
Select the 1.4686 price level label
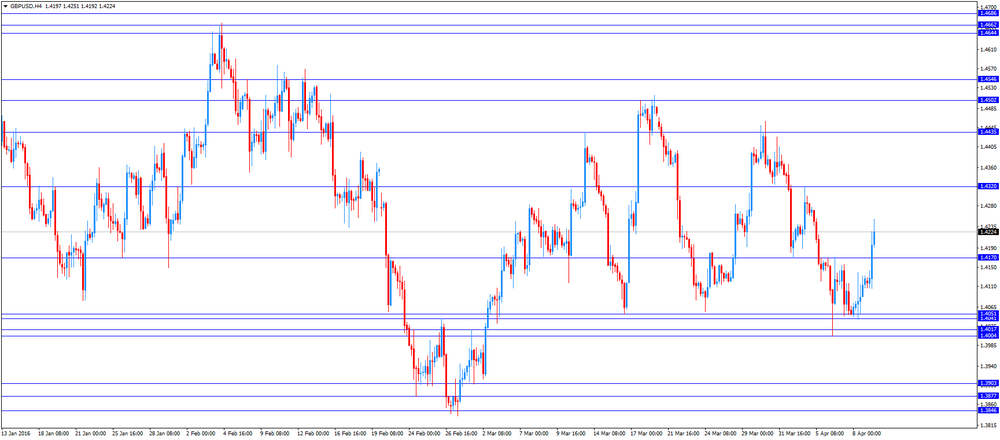[988, 13]
